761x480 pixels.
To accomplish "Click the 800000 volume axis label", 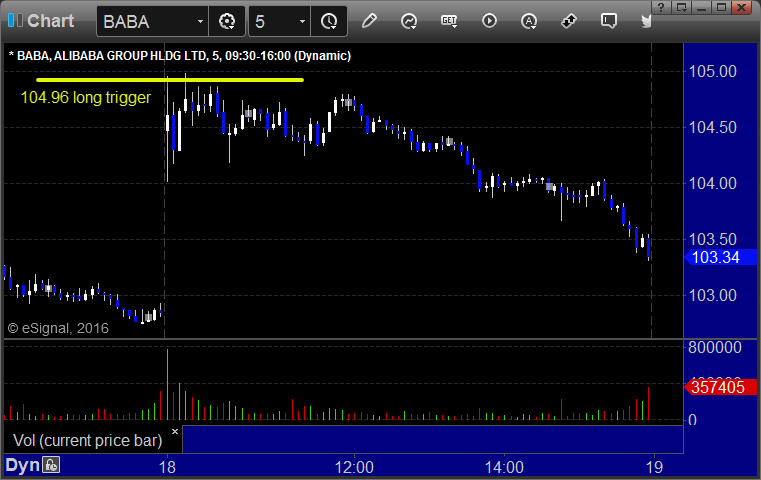I will [715, 348].
